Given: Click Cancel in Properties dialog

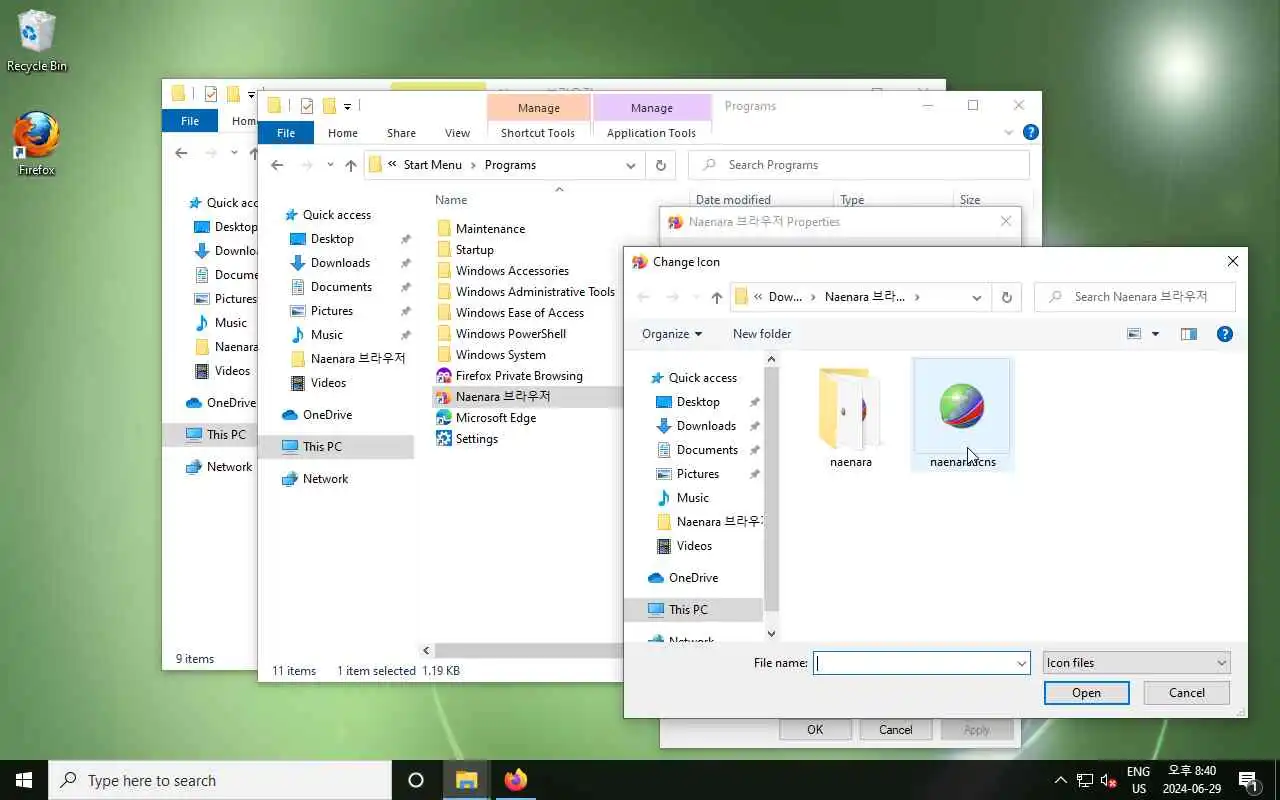Looking at the screenshot, I should coord(896,730).
